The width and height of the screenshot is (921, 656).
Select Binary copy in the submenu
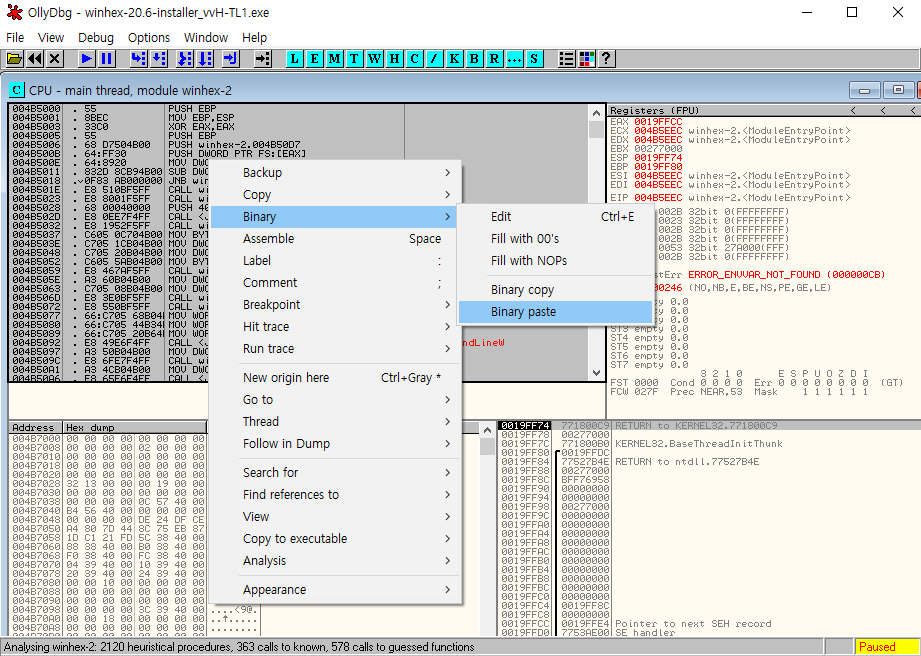click(x=555, y=290)
